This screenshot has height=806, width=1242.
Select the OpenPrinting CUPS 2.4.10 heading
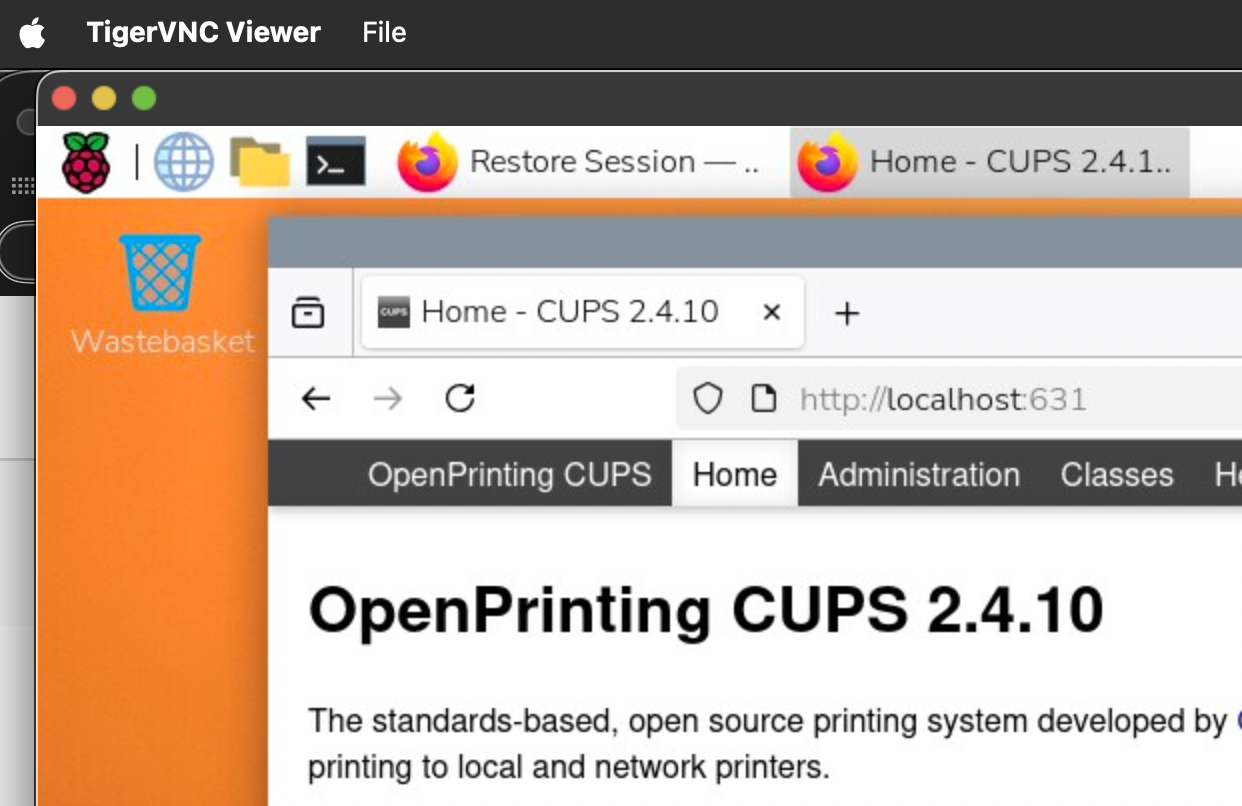(706, 610)
